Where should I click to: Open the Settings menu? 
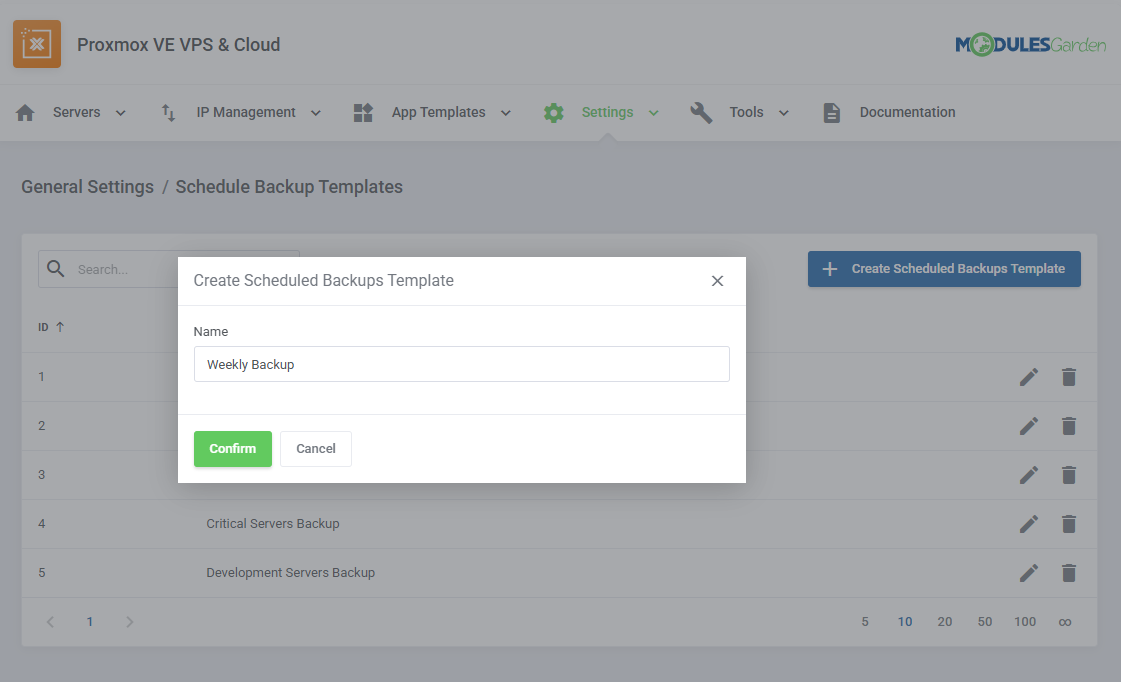(607, 112)
